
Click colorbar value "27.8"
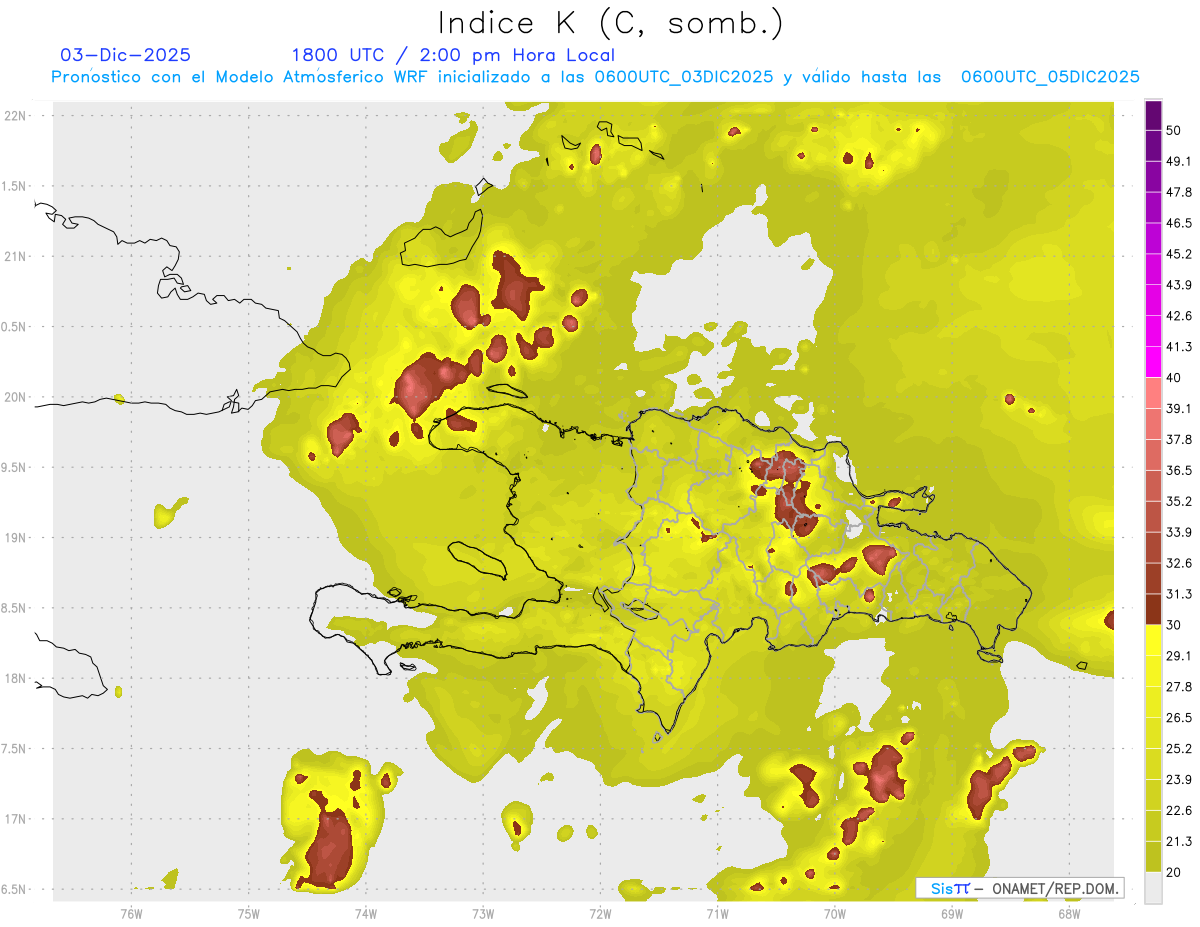(x=1179, y=687)
